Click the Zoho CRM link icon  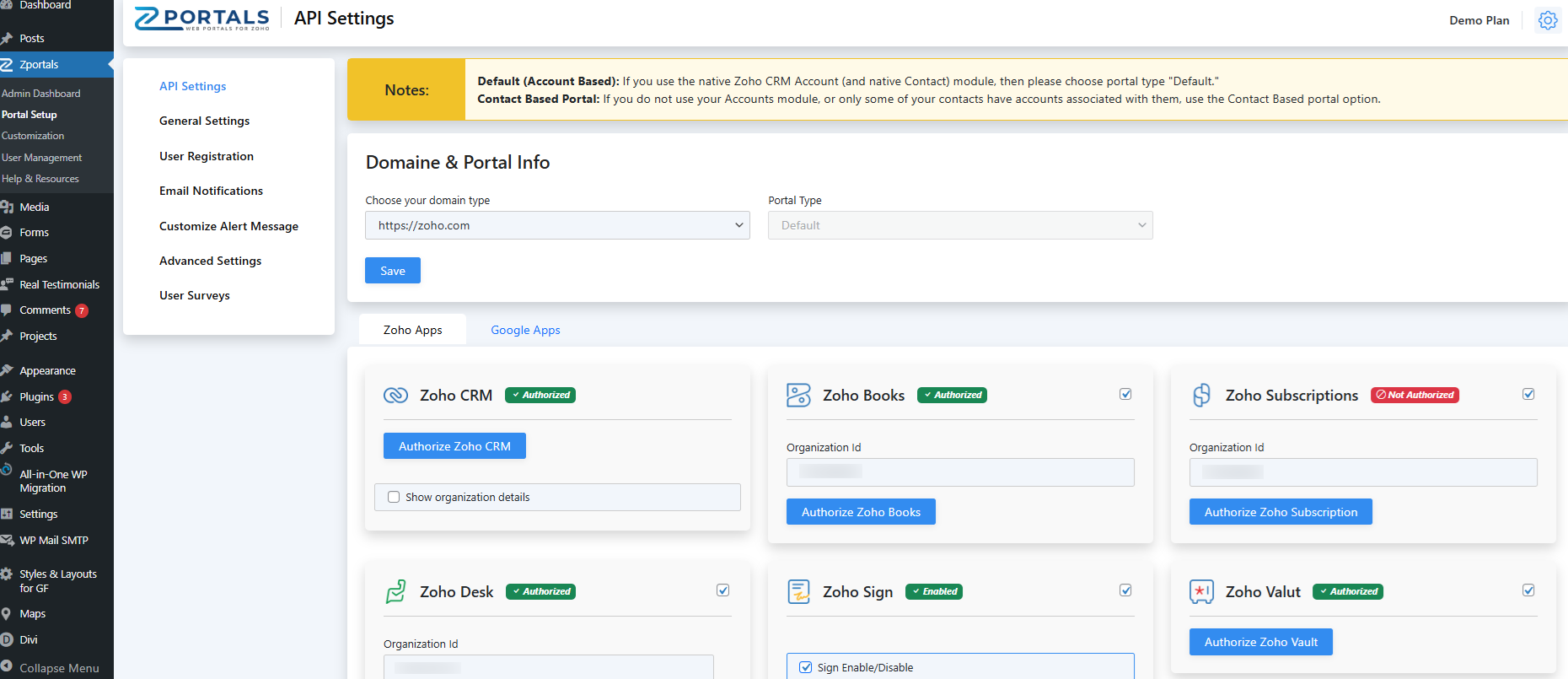(395, 396)
